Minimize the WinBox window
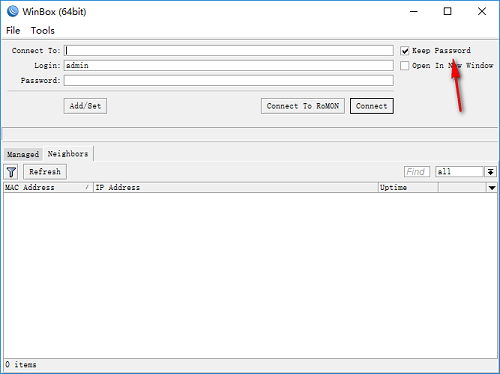This screenshot has width=500, height=374. 414,12
